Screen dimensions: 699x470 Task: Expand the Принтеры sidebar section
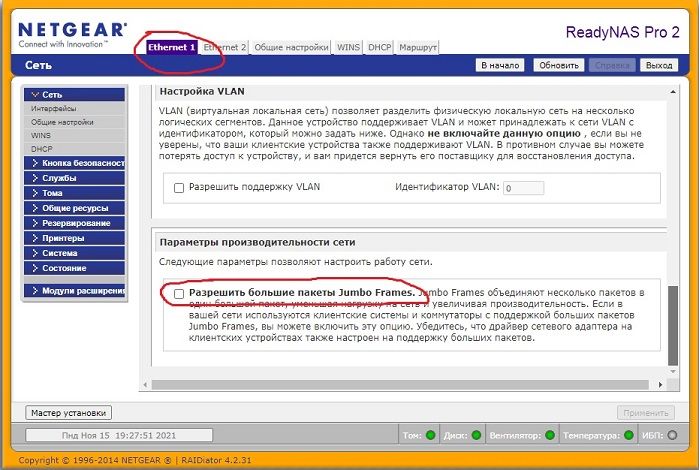point(74,238)
